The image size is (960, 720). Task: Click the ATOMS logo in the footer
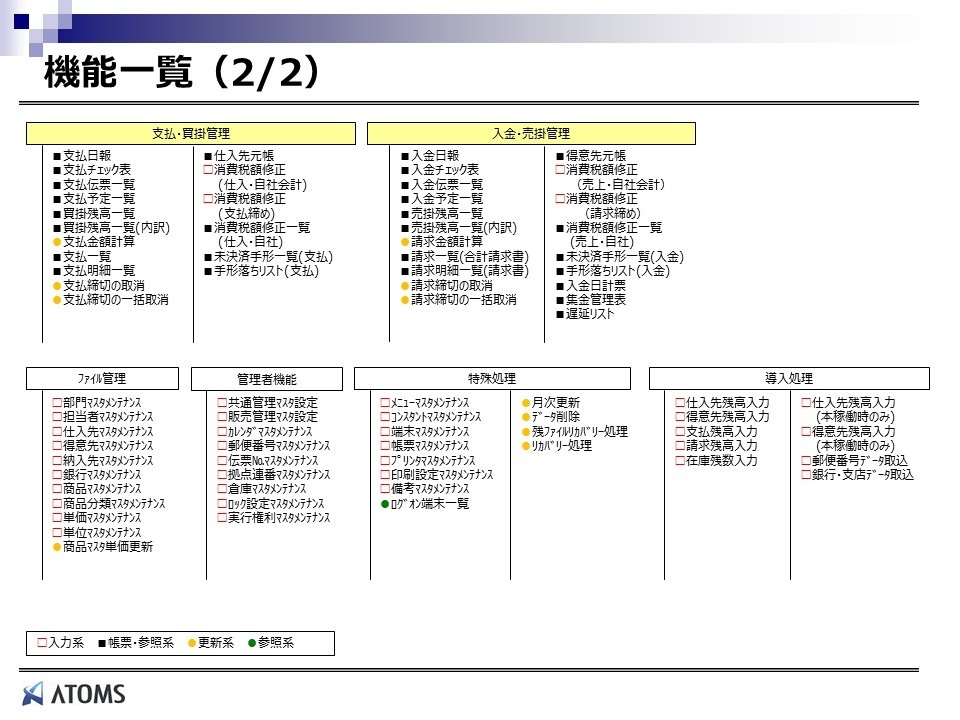75,692
